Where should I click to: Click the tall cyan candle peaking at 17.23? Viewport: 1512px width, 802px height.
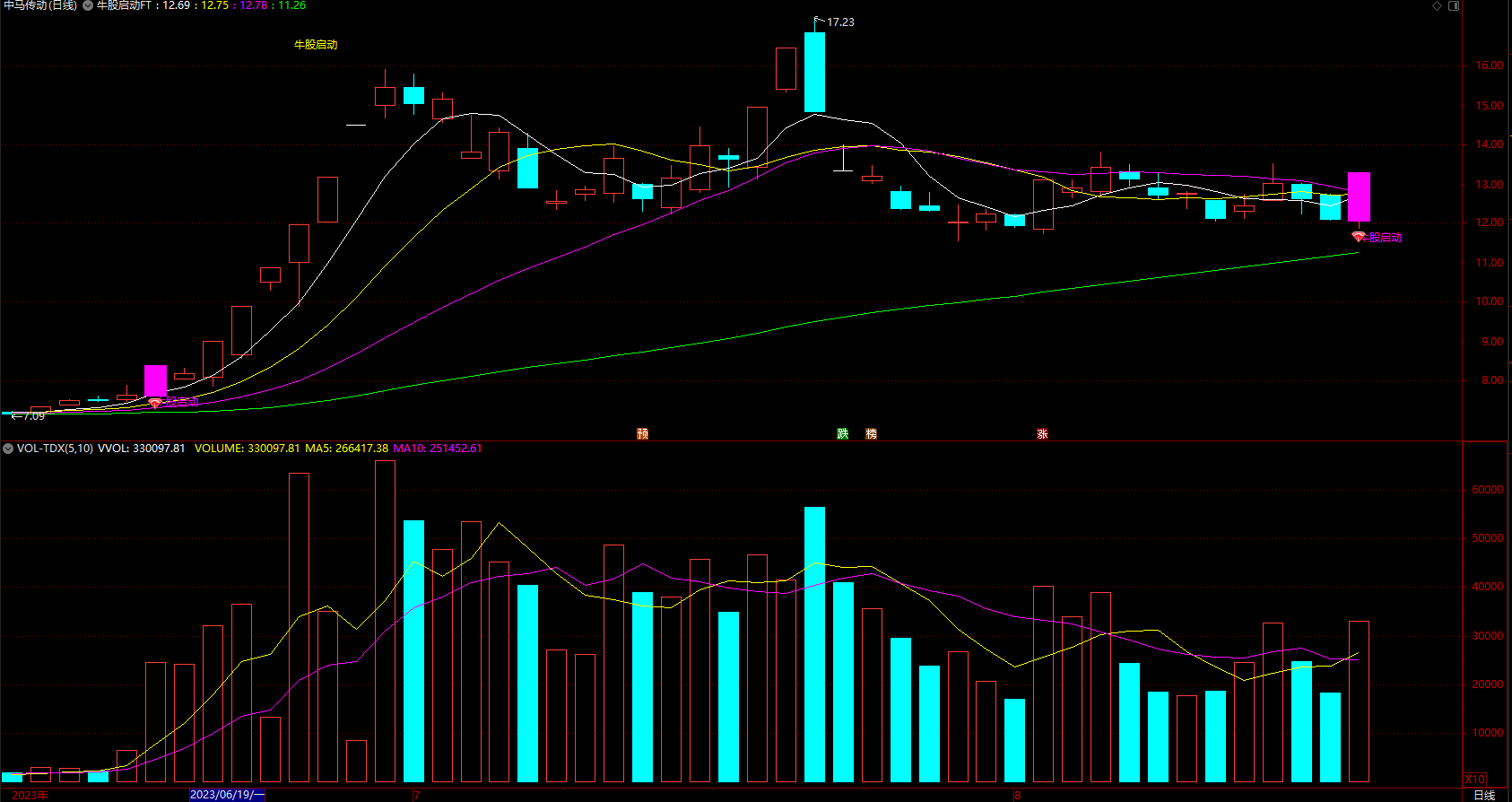[x=814, y=72]
